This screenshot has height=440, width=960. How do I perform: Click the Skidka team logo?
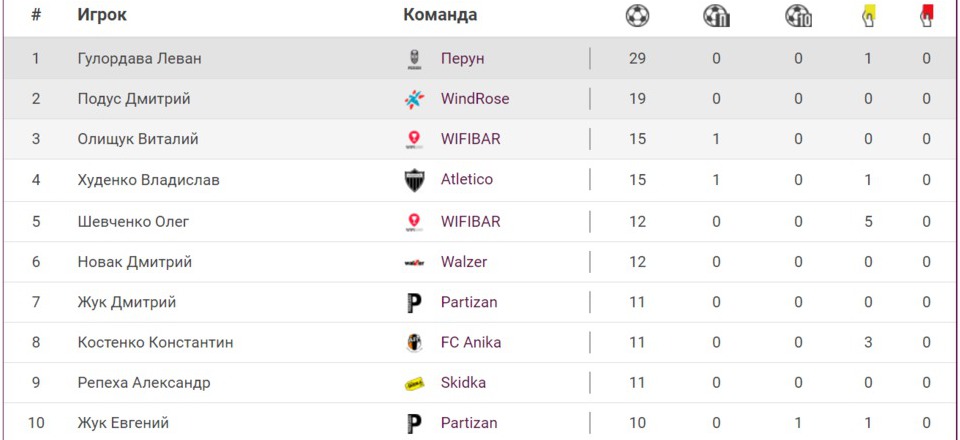[x=414, y=383]
